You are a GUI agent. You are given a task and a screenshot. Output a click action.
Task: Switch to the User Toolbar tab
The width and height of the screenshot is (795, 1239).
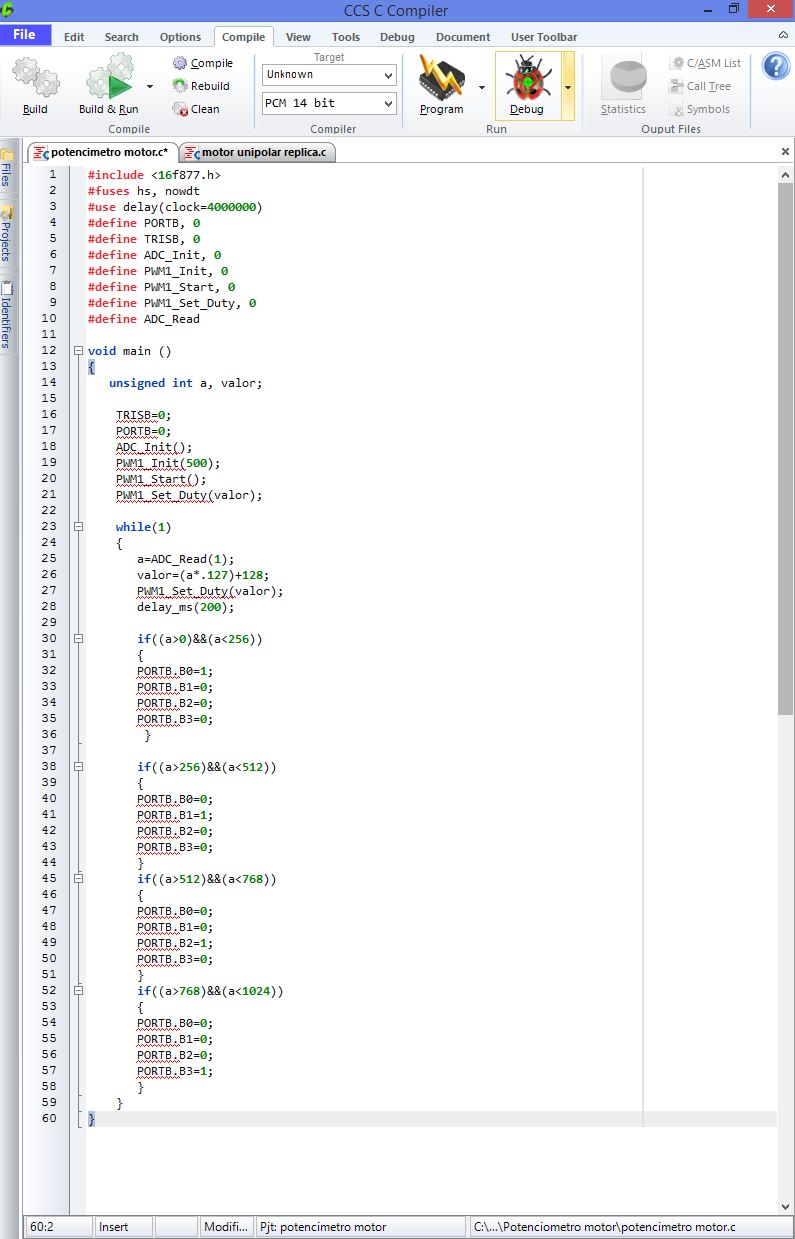click(544, 37)
